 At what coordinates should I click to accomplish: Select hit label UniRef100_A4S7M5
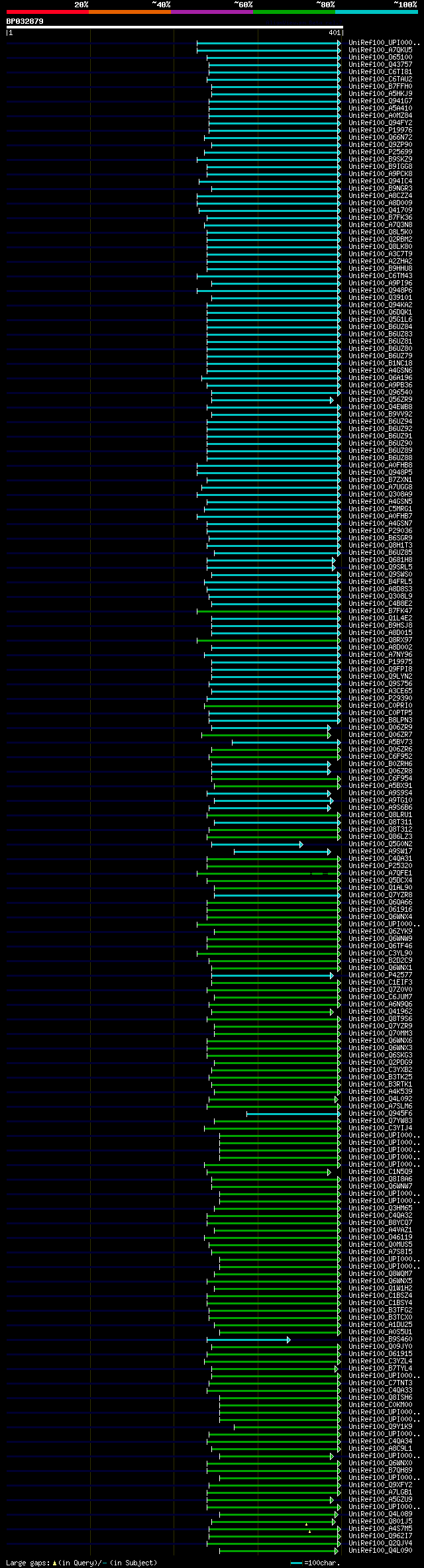(x=380, y=1529)
